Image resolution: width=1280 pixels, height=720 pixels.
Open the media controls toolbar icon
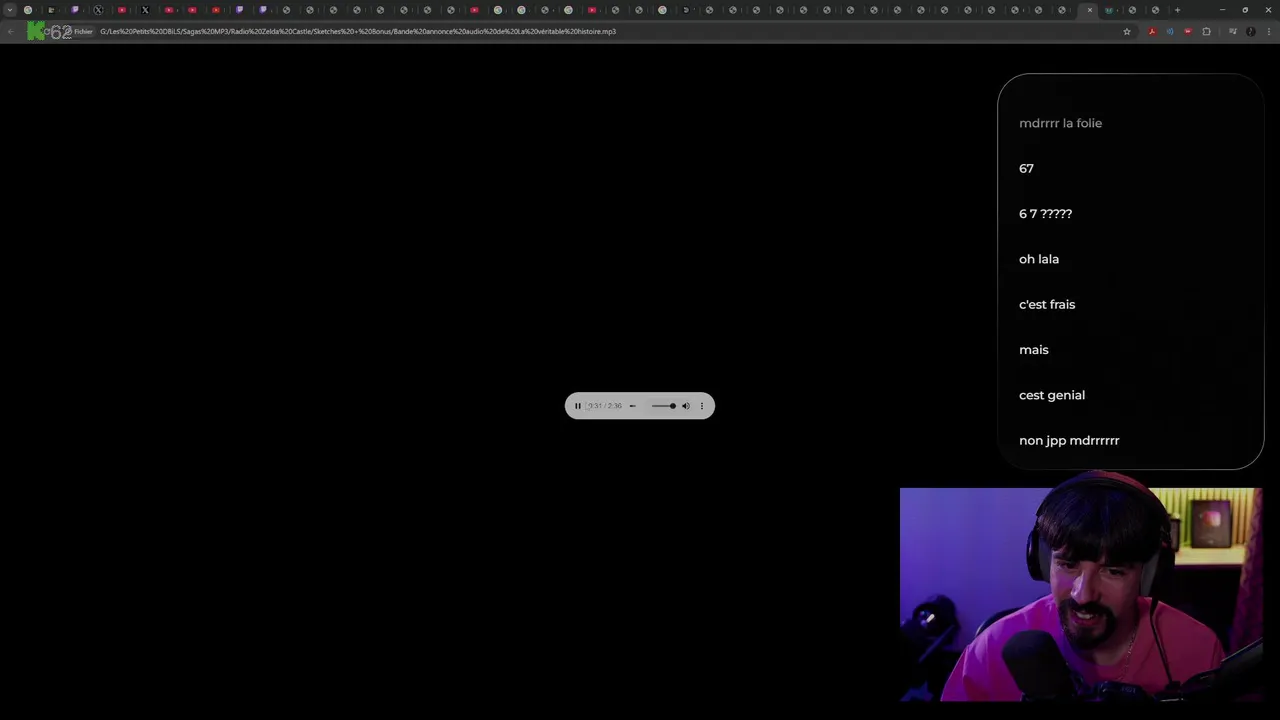click(x=1233, y=31)
